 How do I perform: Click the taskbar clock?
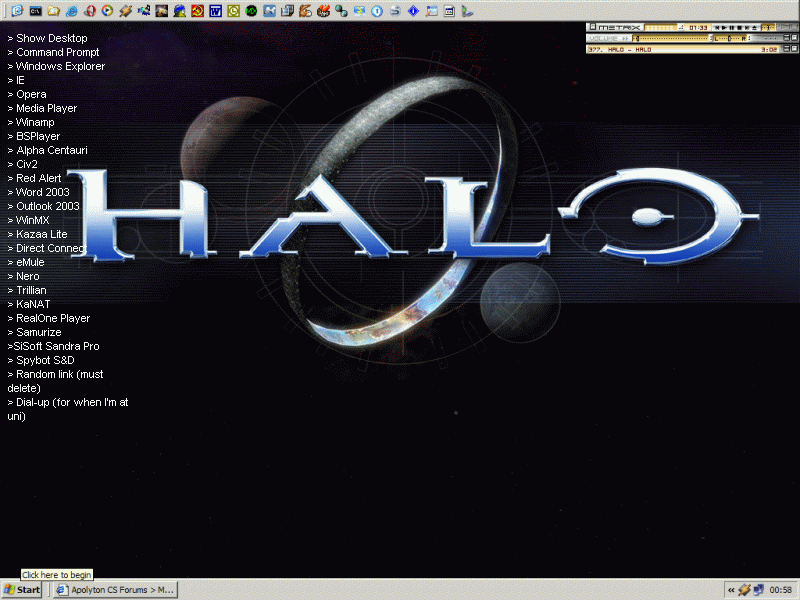780,590
